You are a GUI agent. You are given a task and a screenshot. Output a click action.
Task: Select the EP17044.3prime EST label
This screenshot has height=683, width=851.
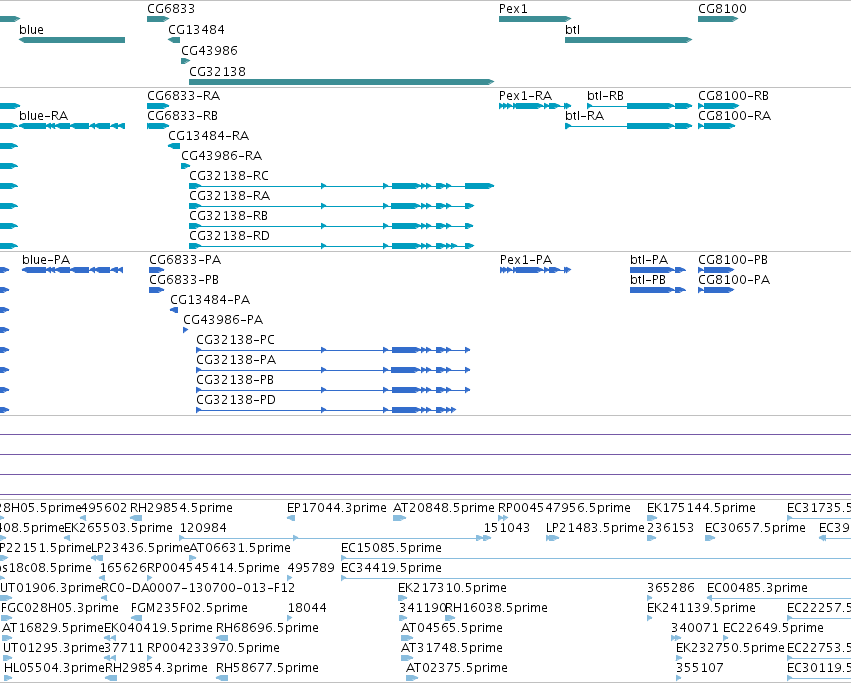click(337, 508)
